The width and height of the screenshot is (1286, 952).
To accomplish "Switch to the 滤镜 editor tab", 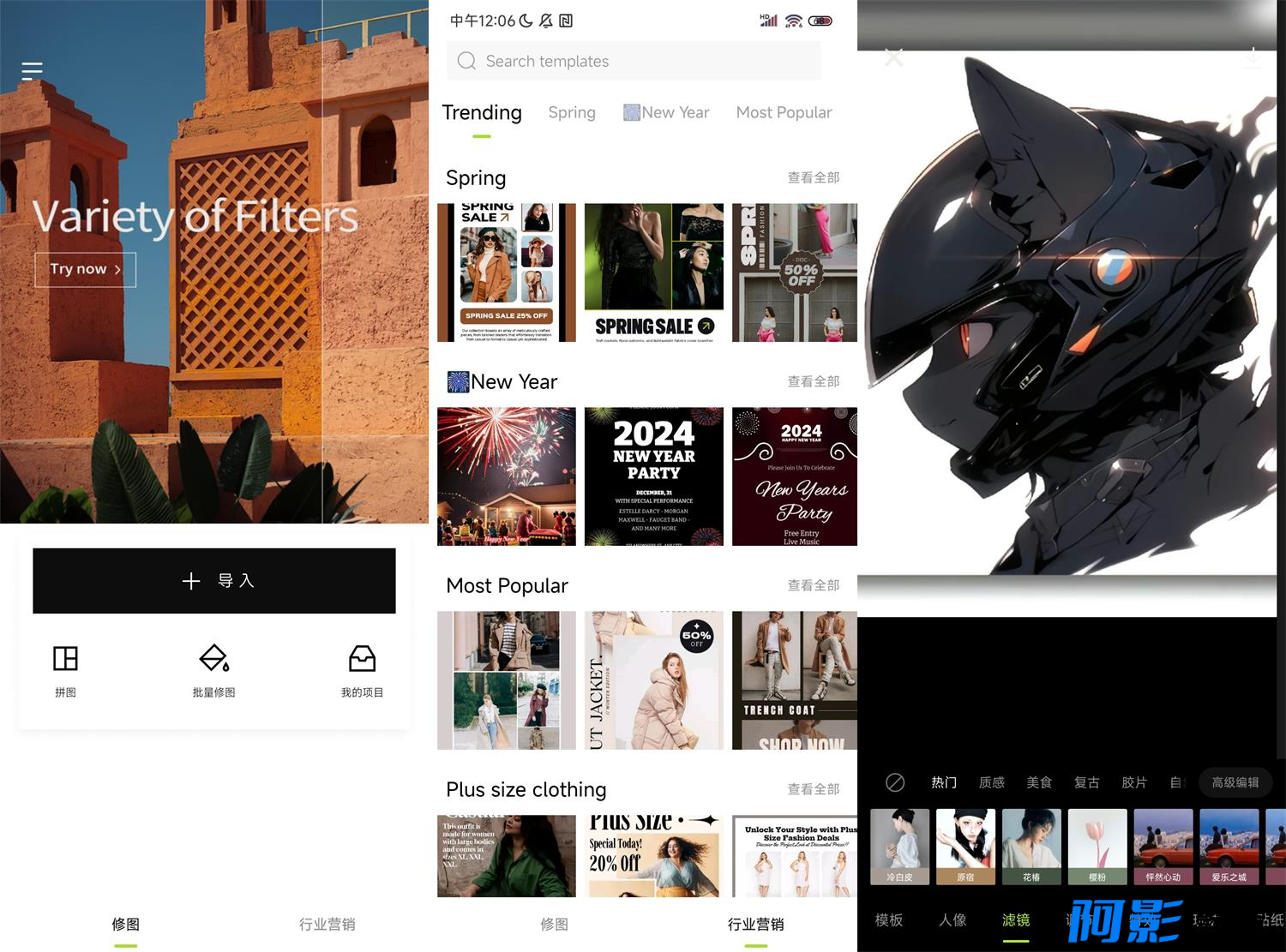I will point(1016,920).
